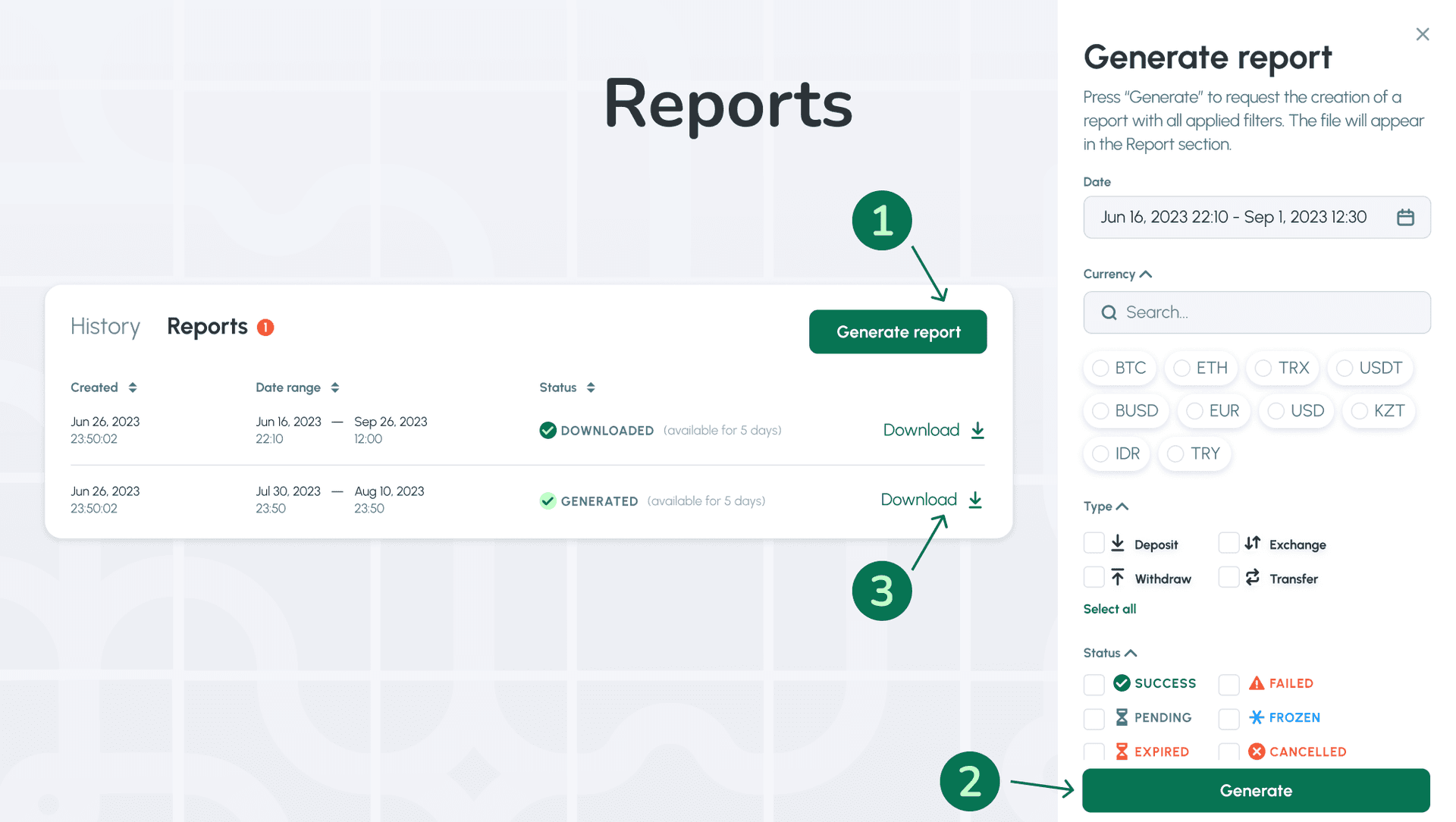Click the search magnifier icon in Currency
This screenshot has width=1456, height=822.
point(1109,312)
